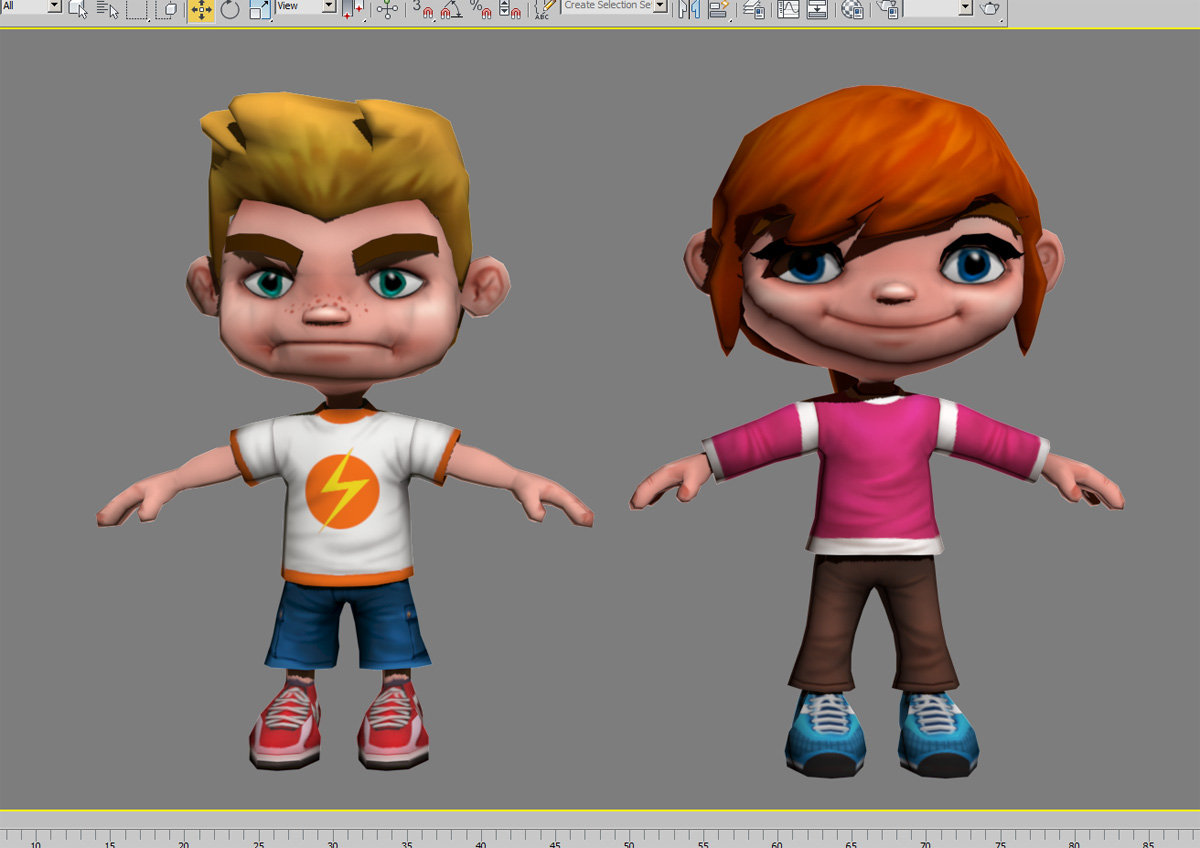Toggle Spinner Snap on
The image size is (1200, 848).
click(x=507, y=10)
